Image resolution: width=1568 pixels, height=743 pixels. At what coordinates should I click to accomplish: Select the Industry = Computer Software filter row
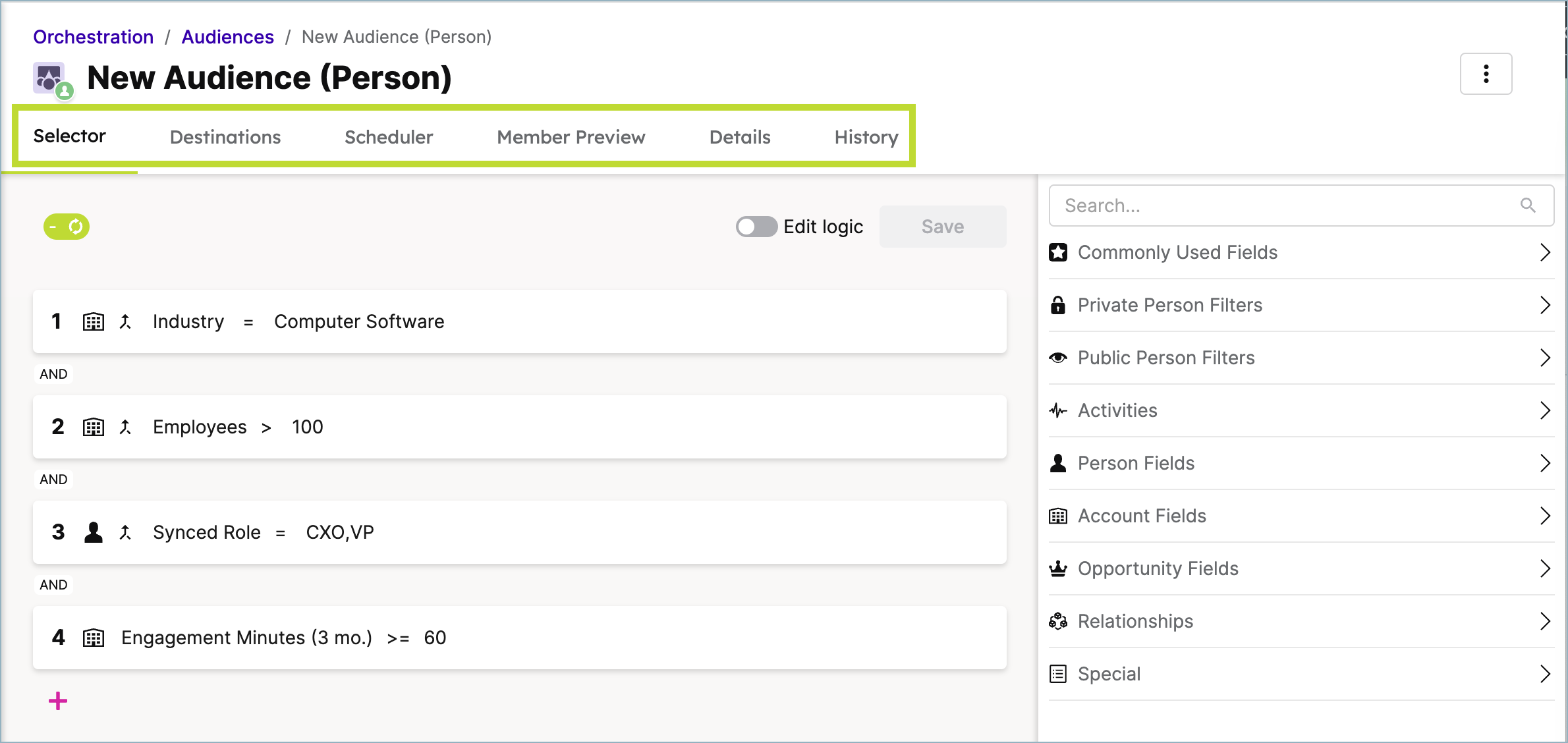pyautogui.click(x=520, y=321)
